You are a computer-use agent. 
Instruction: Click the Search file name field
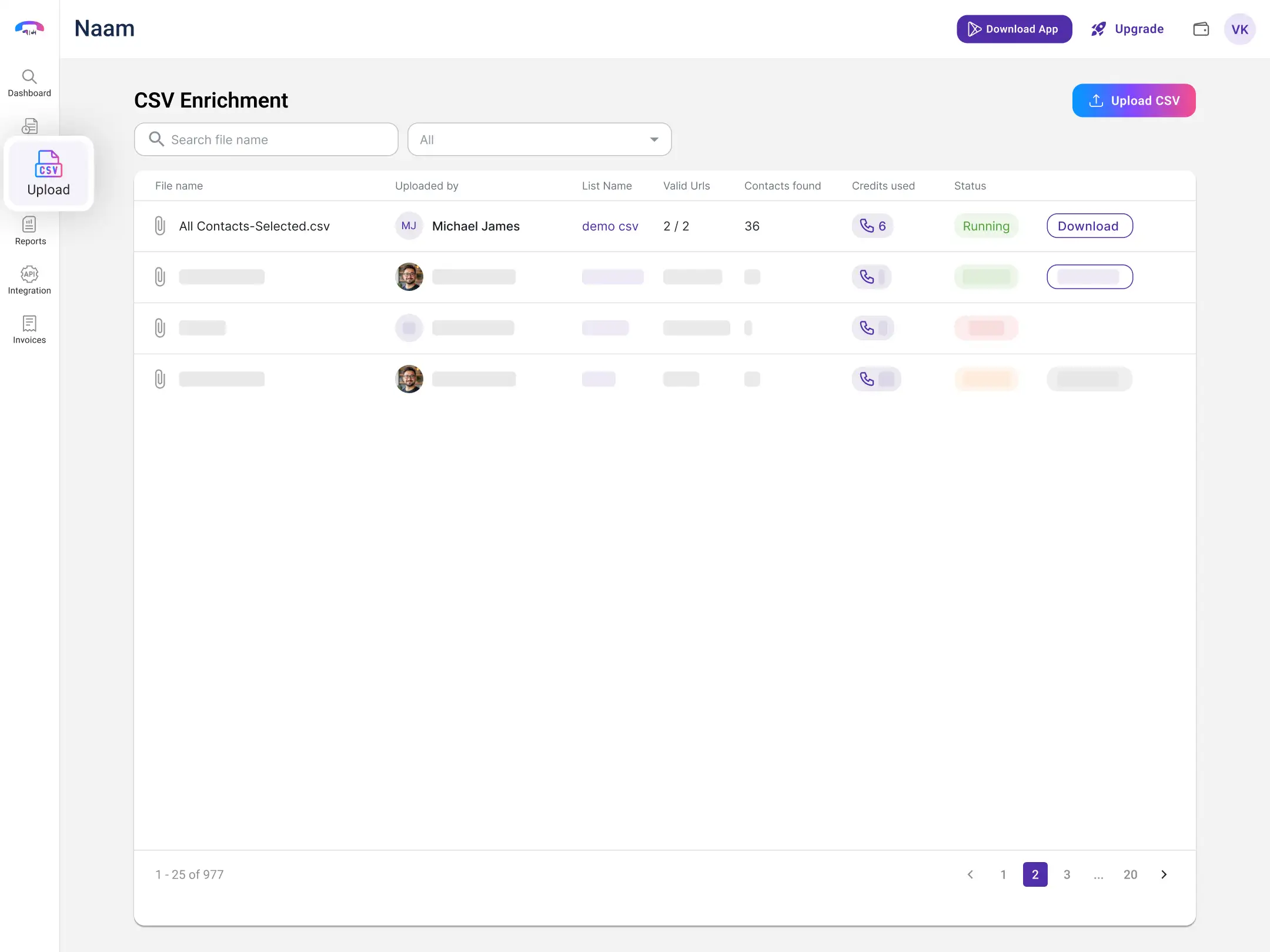click(x=266, y=139)
